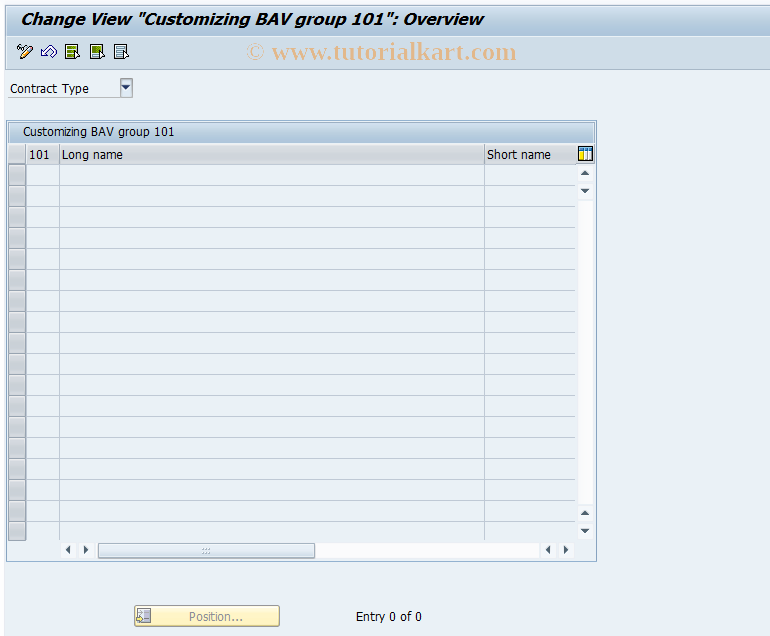Click the left horizontal scroll right arrow
Image resolution: width=770 pixels, height=636 pixels.
pyautogui.click(x=86, y=550)
